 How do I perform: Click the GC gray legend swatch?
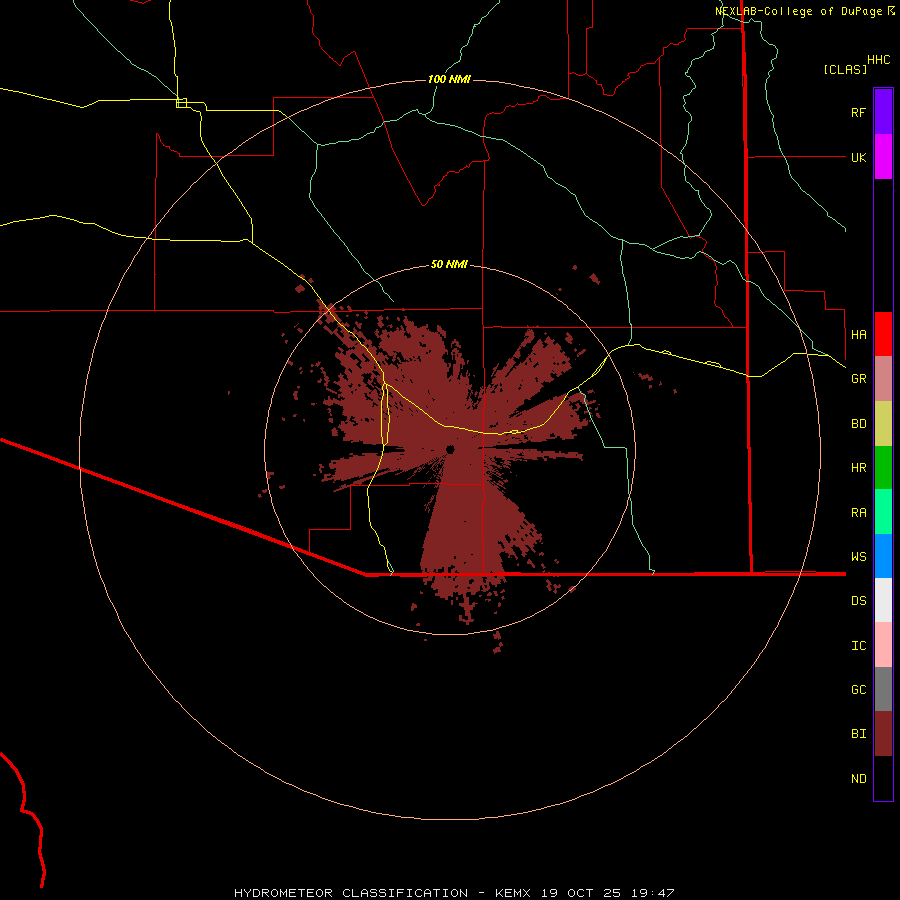click(883, 689)
